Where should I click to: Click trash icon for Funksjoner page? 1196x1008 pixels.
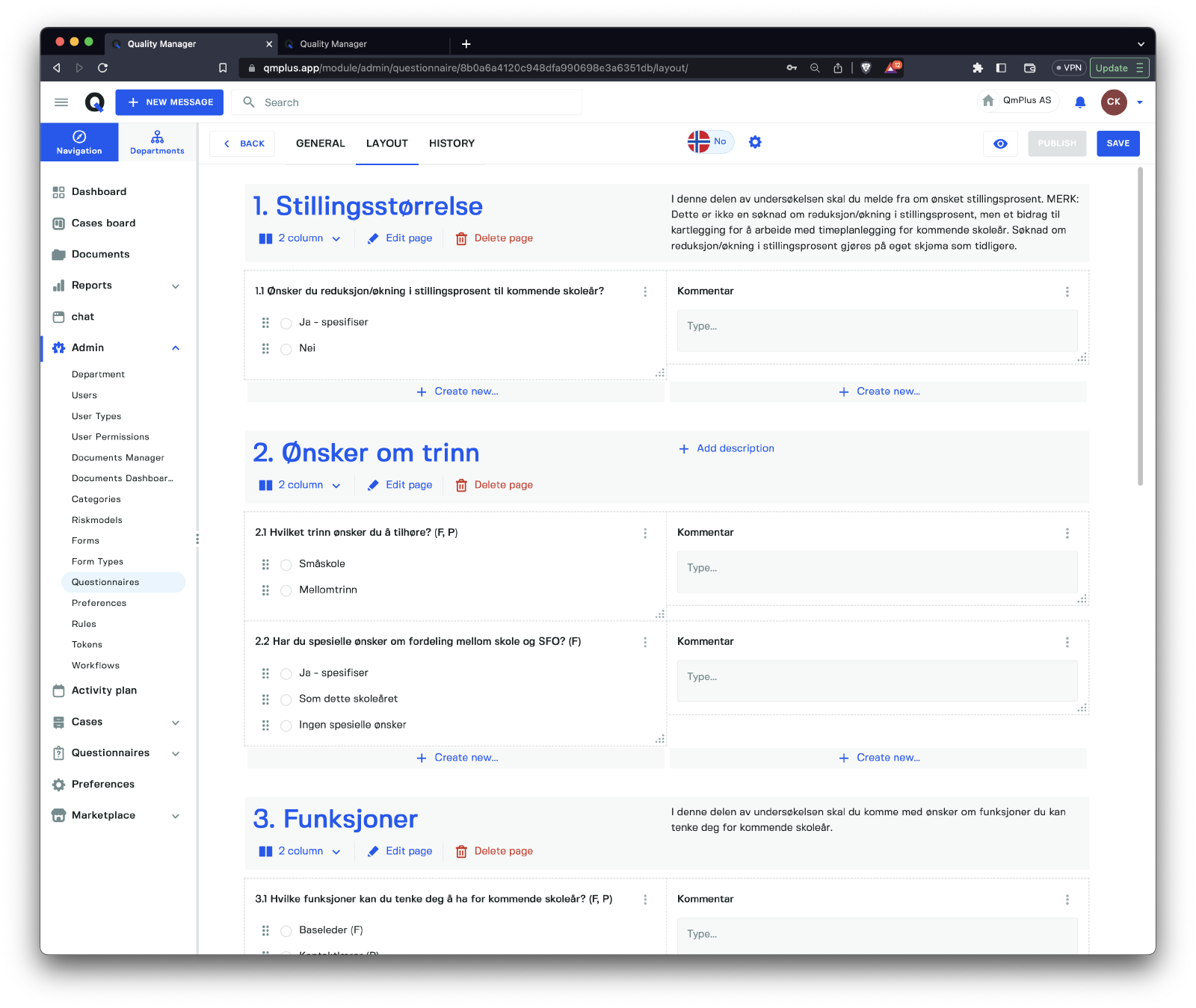[461, 851]
